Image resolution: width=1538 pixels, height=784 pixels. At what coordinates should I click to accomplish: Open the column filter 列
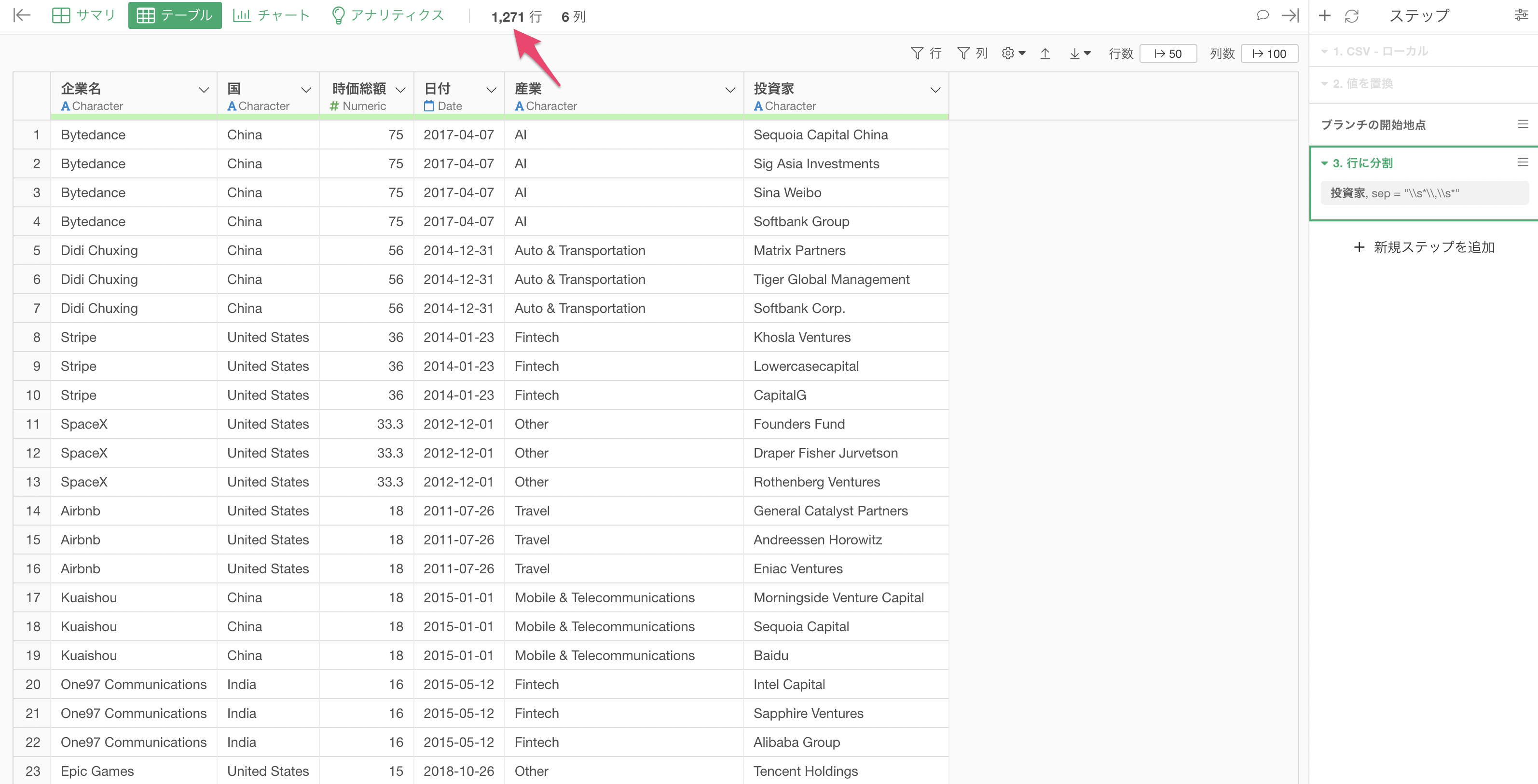[973, 54]
